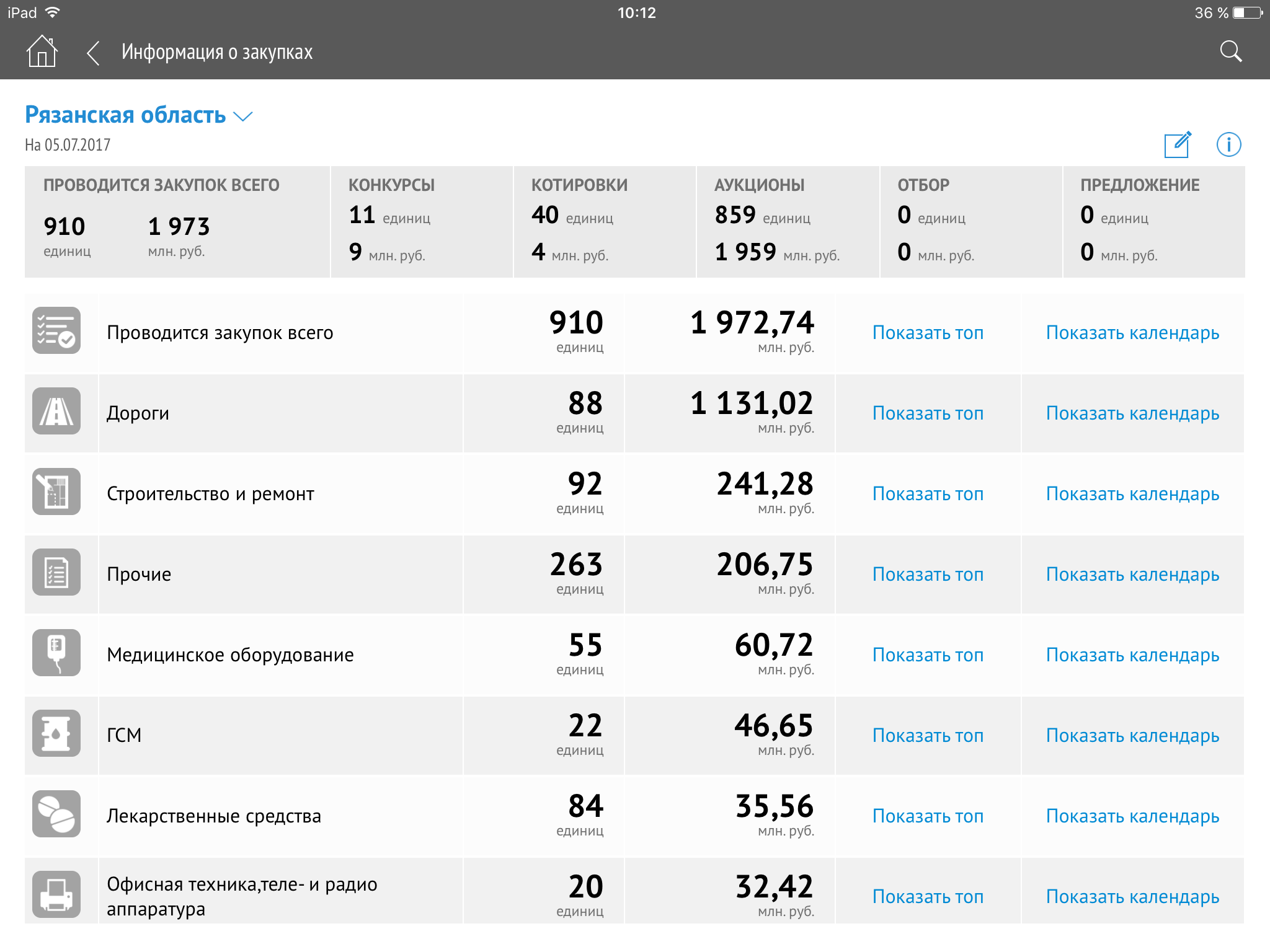Select the Котировки summary tile
The height and width of the screenshot is (952, 1270).
click(x=605, y=222)
